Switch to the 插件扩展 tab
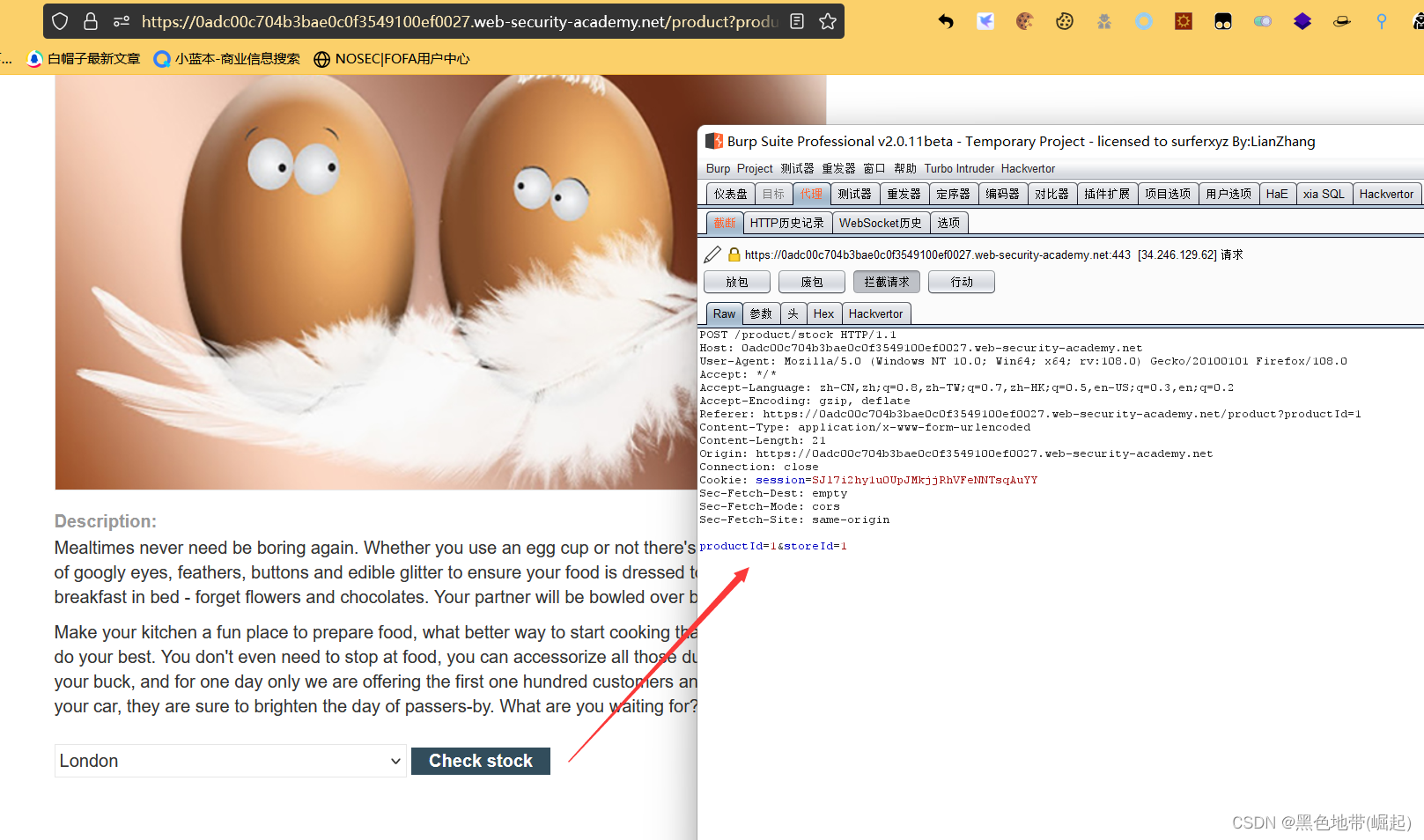Screen dimensions: 1424x840 tap(1107, 194)
